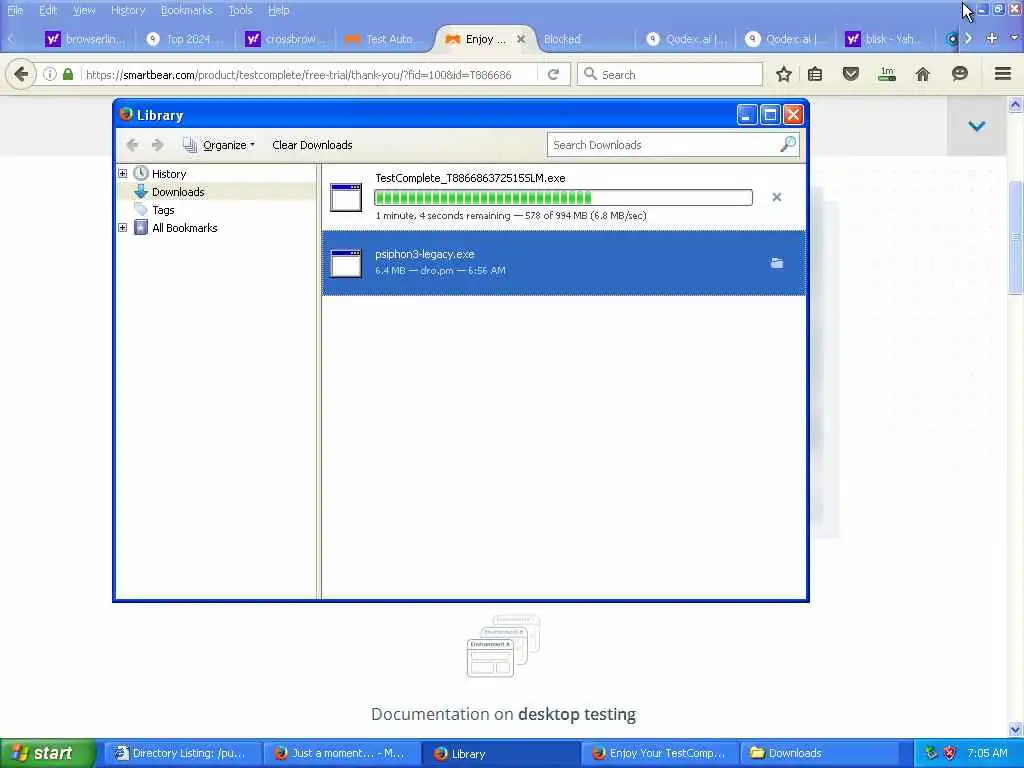Click page scrollbar down arrow
The width and height of the screenshot is (1024, 768).
click(x=1016, y=729)
